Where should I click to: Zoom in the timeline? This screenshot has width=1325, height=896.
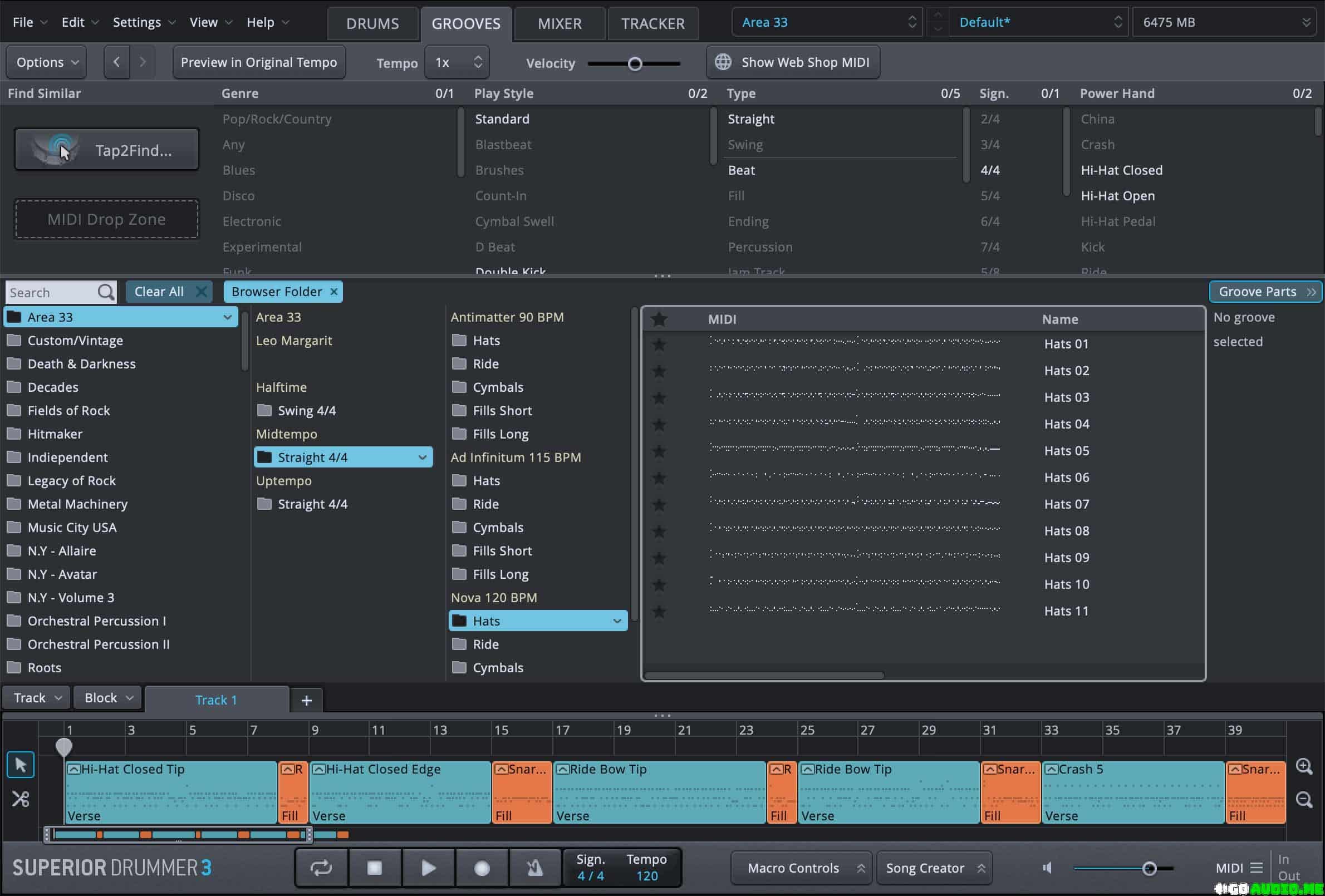pos(1304,766)
